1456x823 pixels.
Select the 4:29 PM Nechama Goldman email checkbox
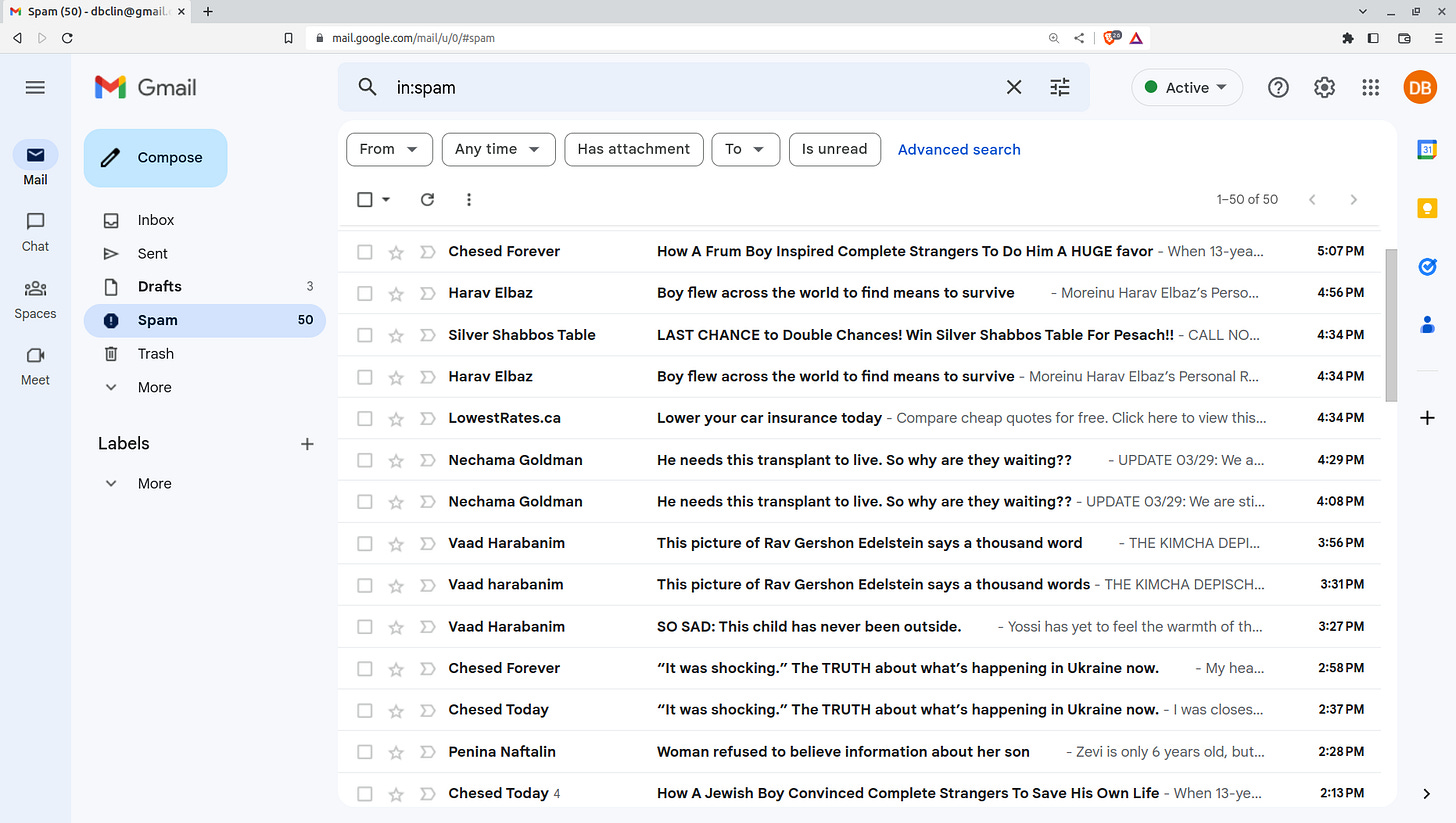(x=365, y=460)
